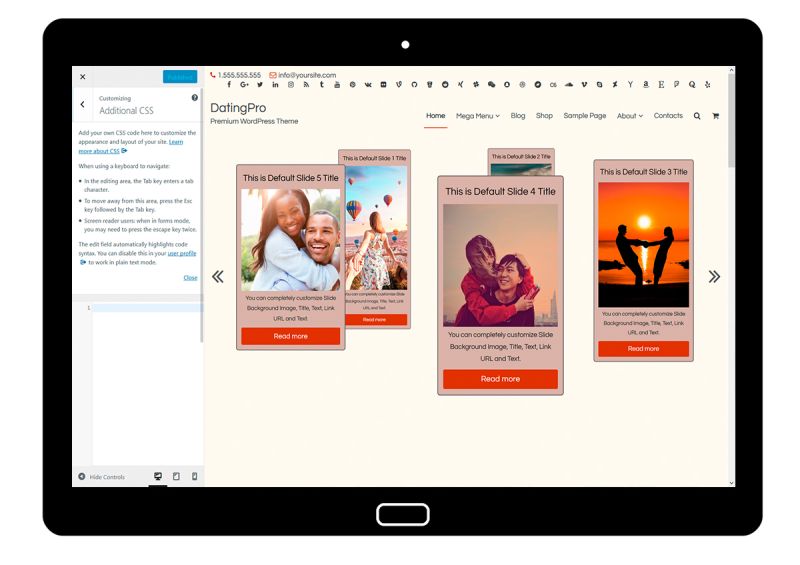Click 'This is Default Slide 4 Title'
This screenshot has width=800, height=565.
(x=500, y=191)
